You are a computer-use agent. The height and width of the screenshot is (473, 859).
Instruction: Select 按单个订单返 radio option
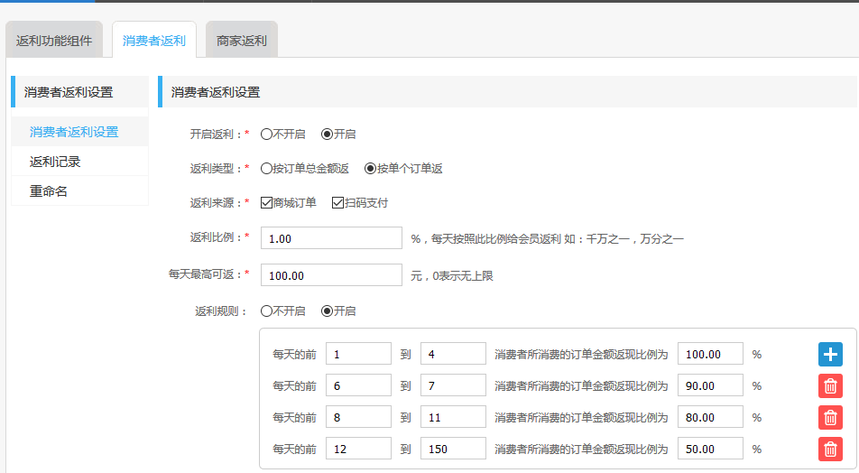click(370, 169)
